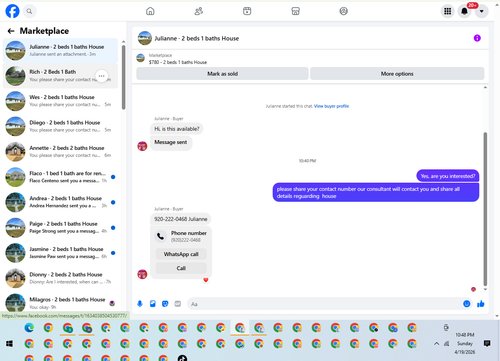Click 'Yes, are you interested?' message

(x=448, y=176)
